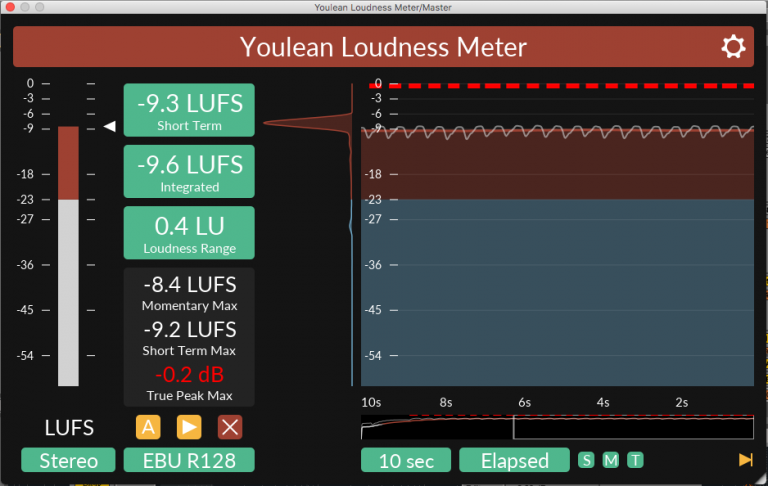Select the -9.6 LUFS Integrated readout
Screen dimensions: 768x486
coord(189,171)
